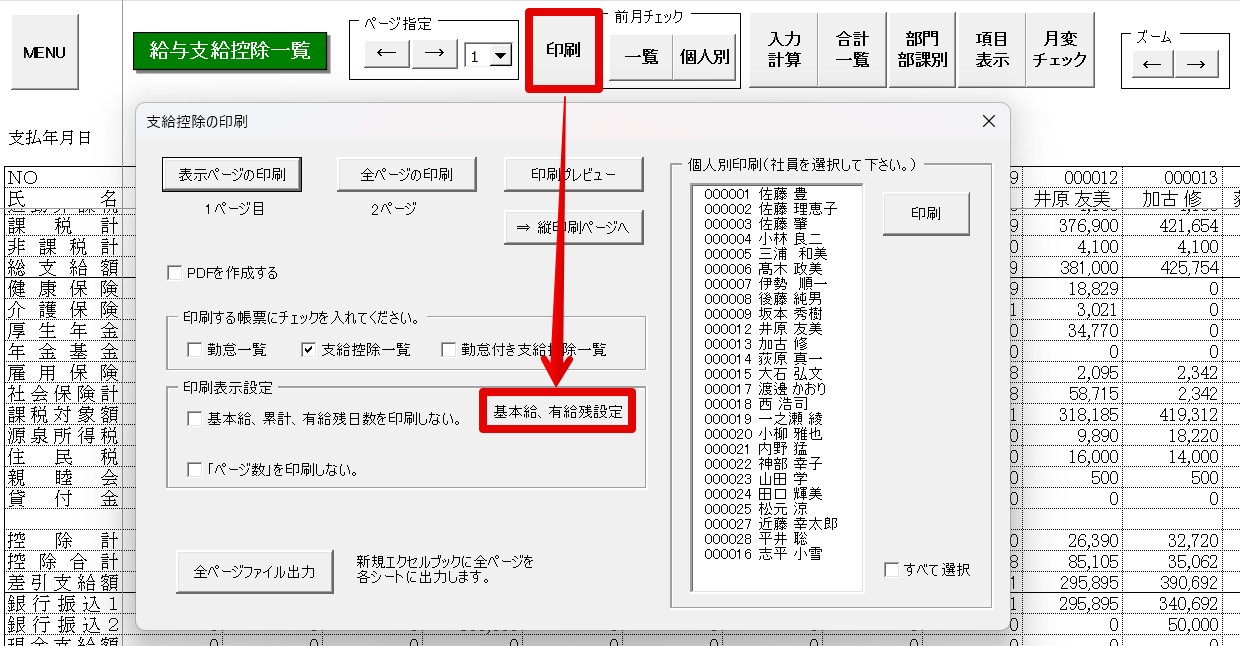The height and width of the screenshot is (646, 1240).
Task: Go to previous page with left arrow
Action: tap(386, 54)
